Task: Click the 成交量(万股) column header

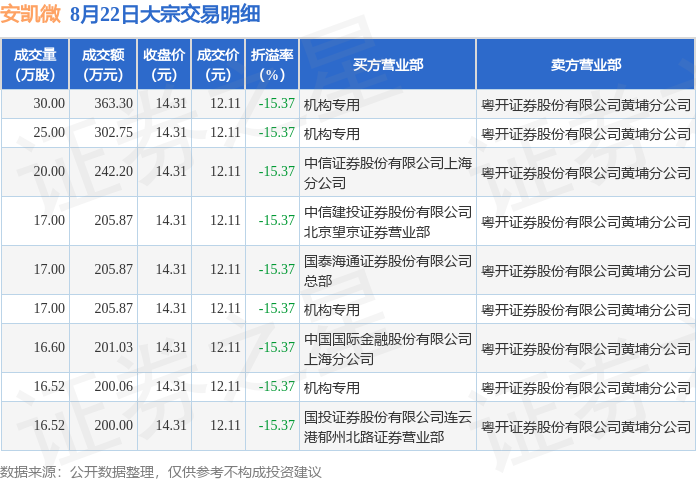Action: 35,64
